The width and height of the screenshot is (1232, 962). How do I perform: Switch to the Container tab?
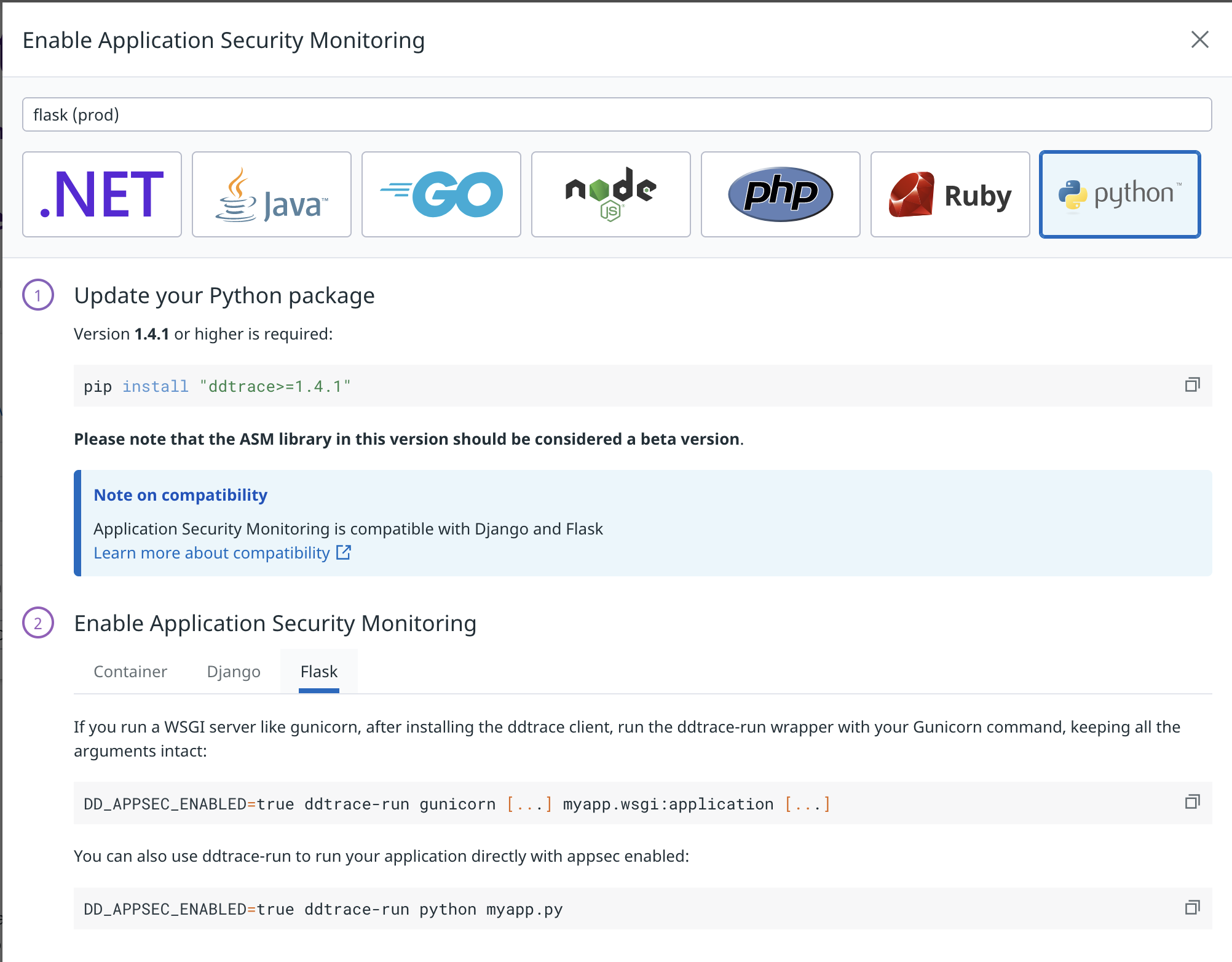pyautogui.click(x=130, y=671)
